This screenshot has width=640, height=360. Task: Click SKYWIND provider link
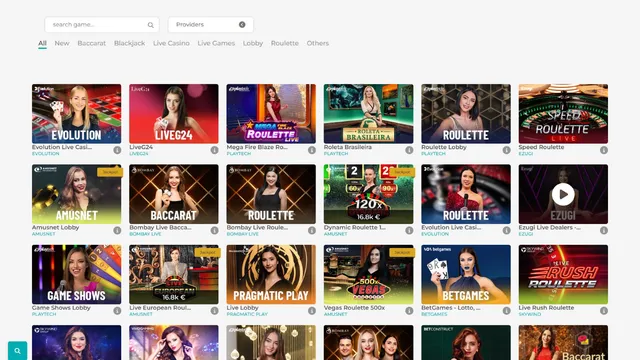pyautogui.click(x=530, y=314)
